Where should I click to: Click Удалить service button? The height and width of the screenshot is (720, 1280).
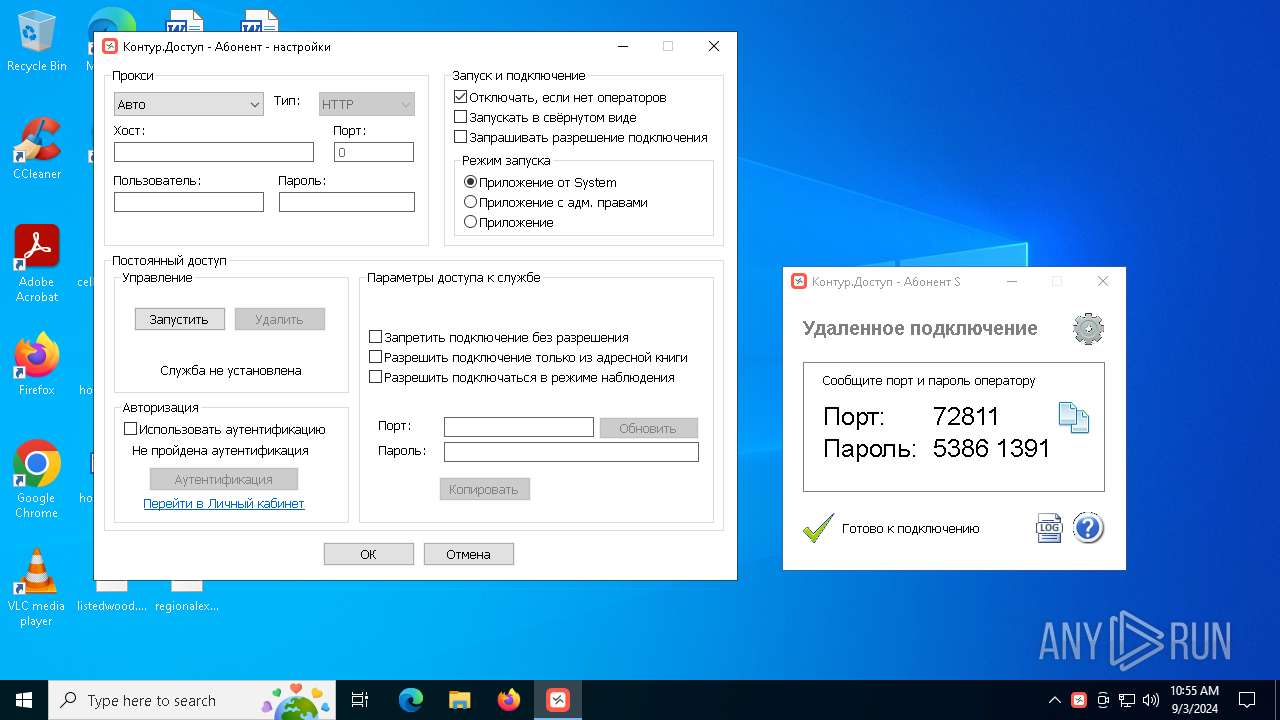click(280, 319)
